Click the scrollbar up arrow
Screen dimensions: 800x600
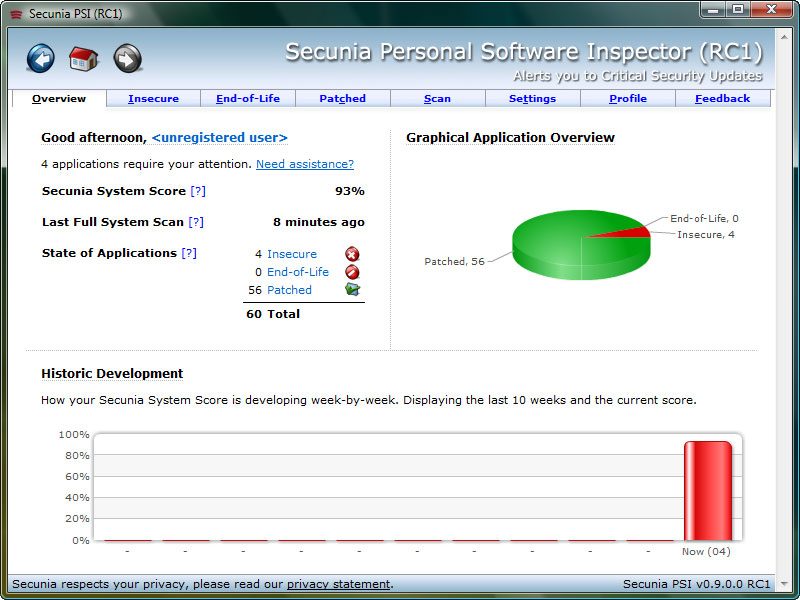tap(784, 37)
